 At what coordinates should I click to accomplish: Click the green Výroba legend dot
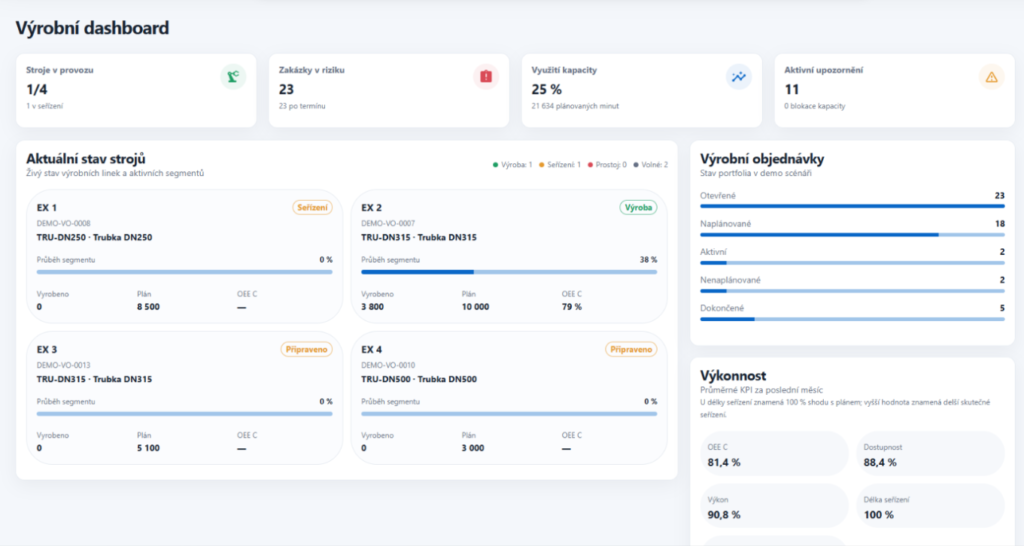[495, 165]
